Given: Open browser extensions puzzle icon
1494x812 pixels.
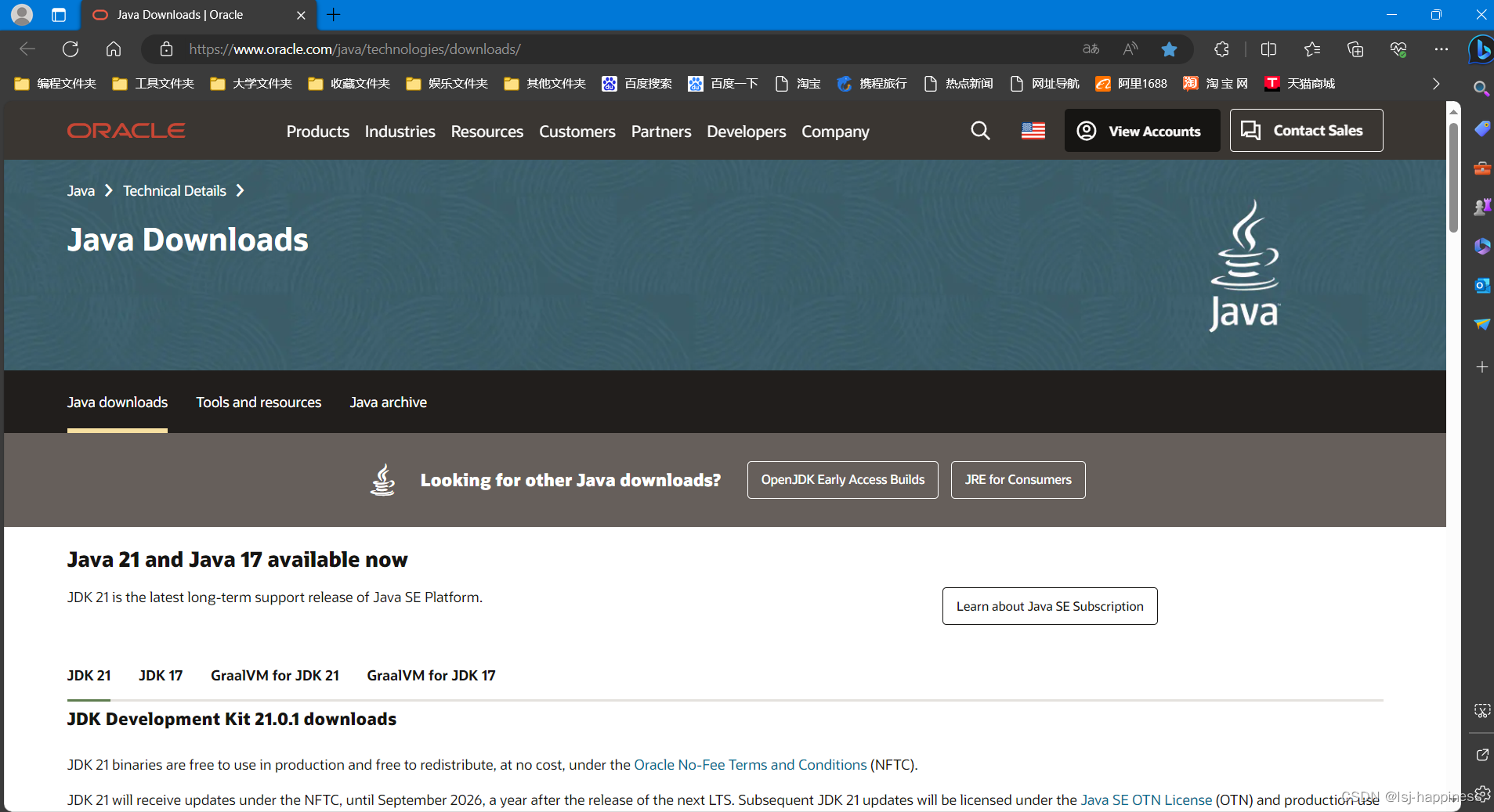Looking at the screenshot, I should click(x=1221, y=49).
